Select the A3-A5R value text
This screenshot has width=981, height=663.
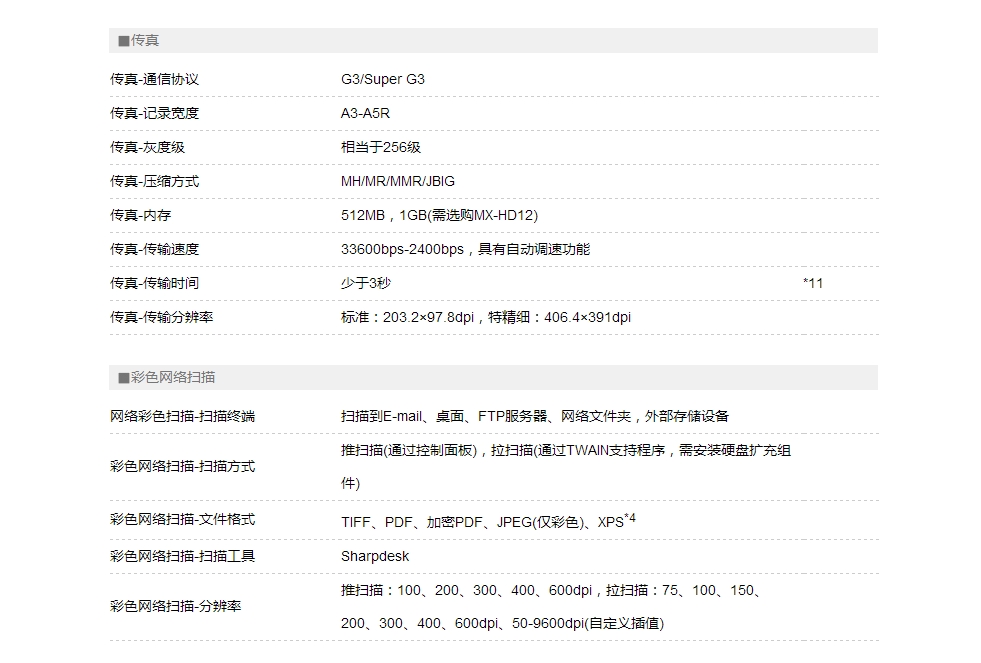pyautogui.click(x=365, y=113)
